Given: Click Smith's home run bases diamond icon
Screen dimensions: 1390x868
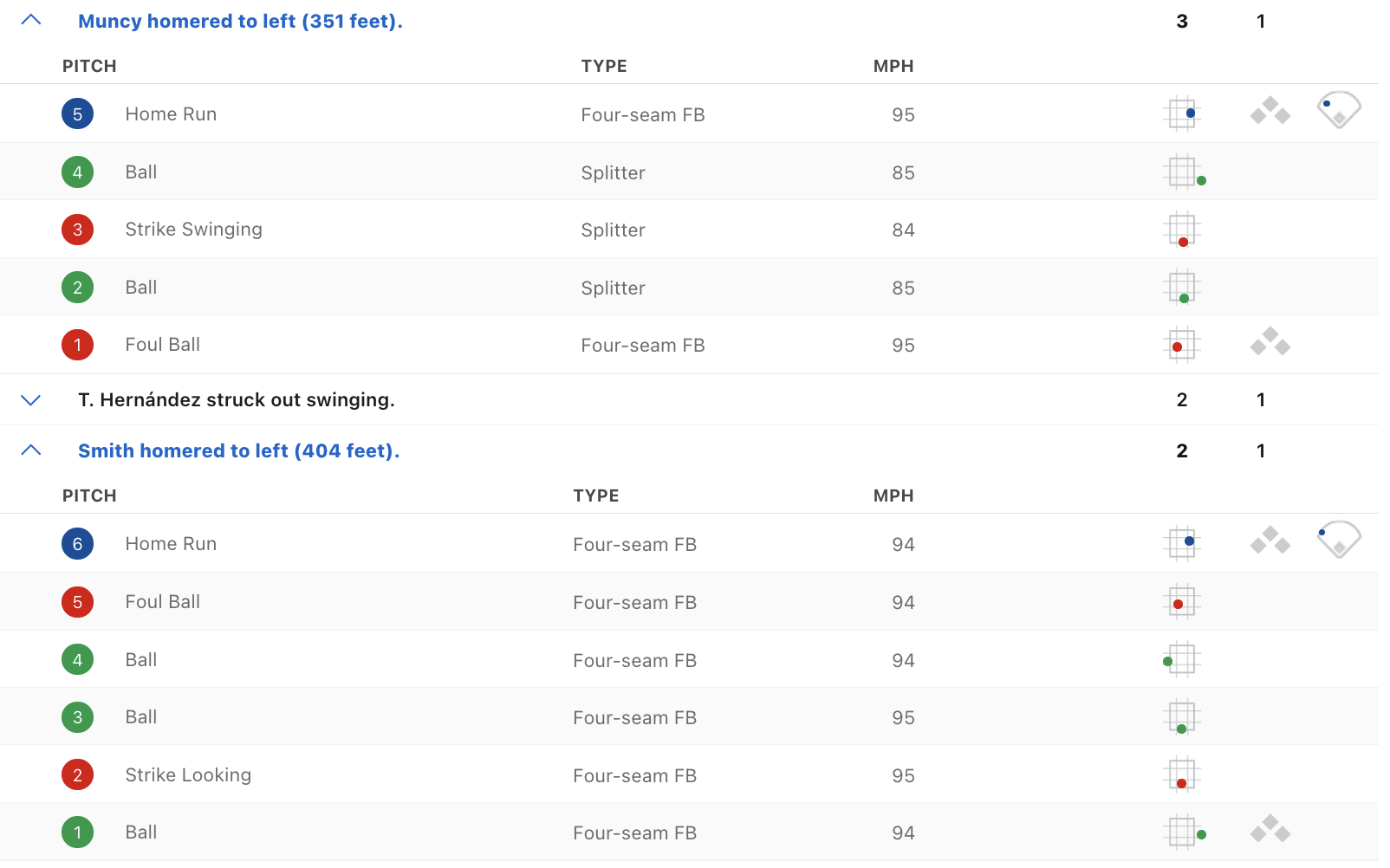Looking at the screenshot, I should [x=1270, y=541].
